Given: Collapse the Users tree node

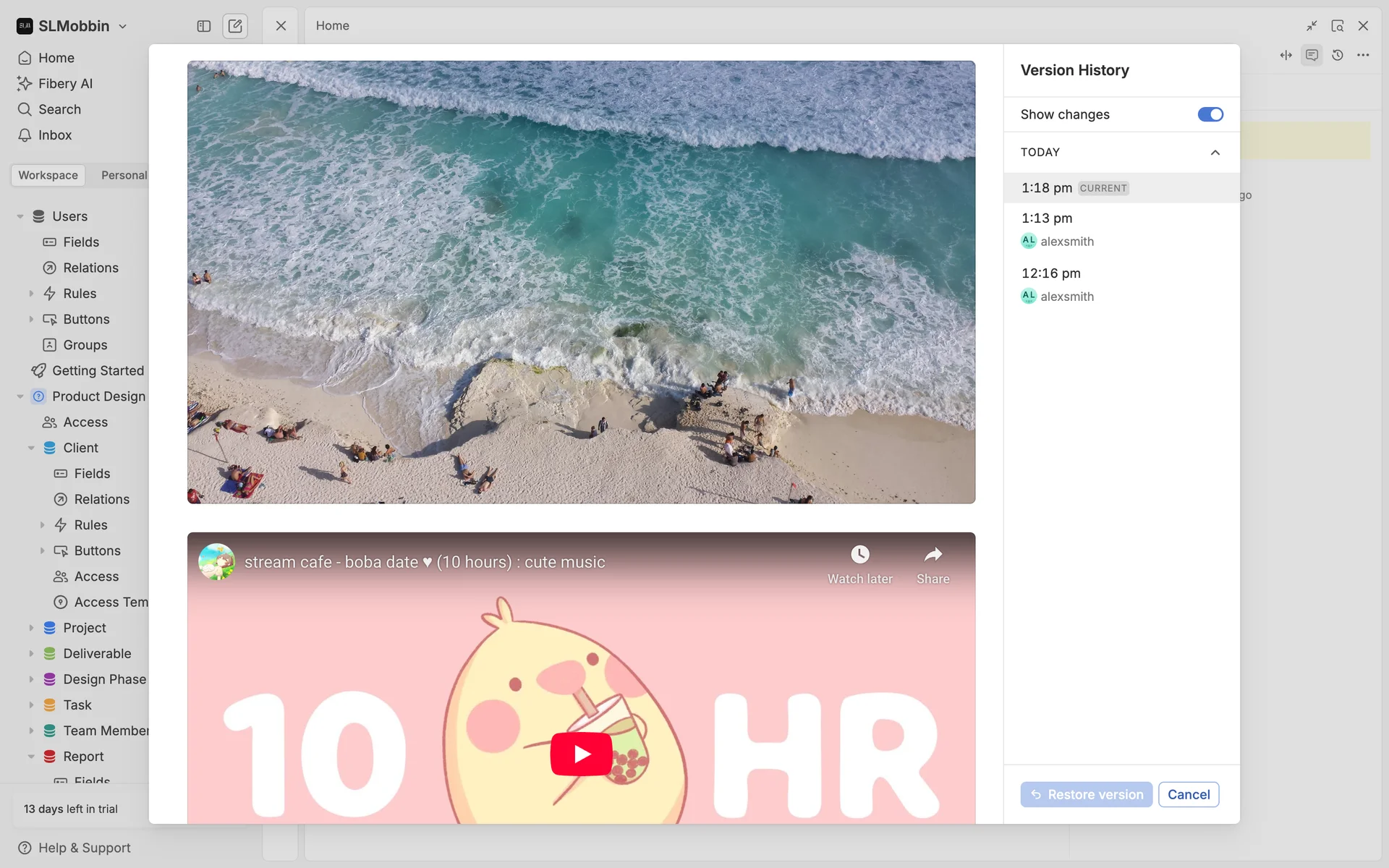Looking at the screenshot, I should (20, 216).
